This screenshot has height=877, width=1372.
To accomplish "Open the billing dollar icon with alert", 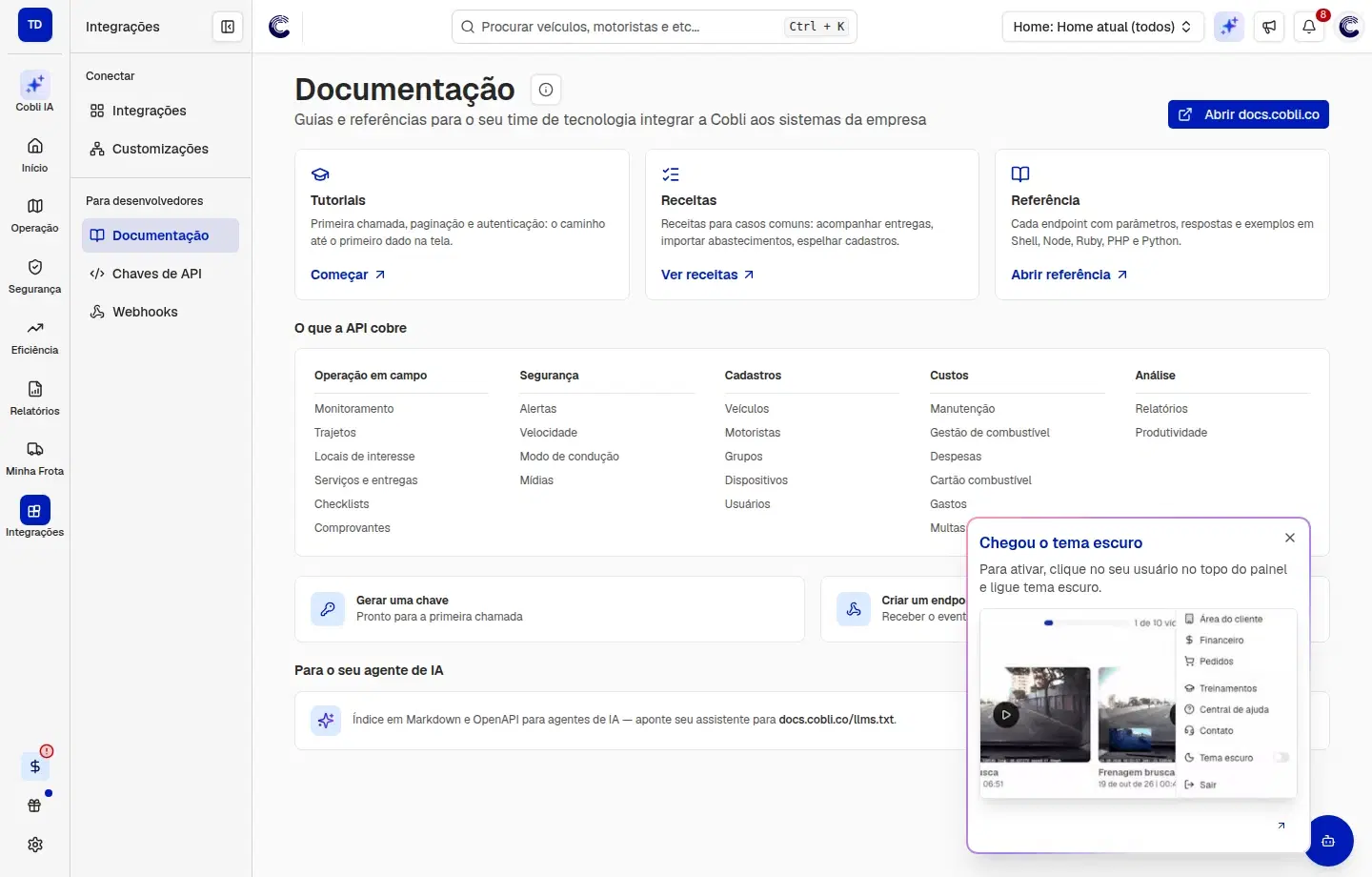I will [35, 766].
